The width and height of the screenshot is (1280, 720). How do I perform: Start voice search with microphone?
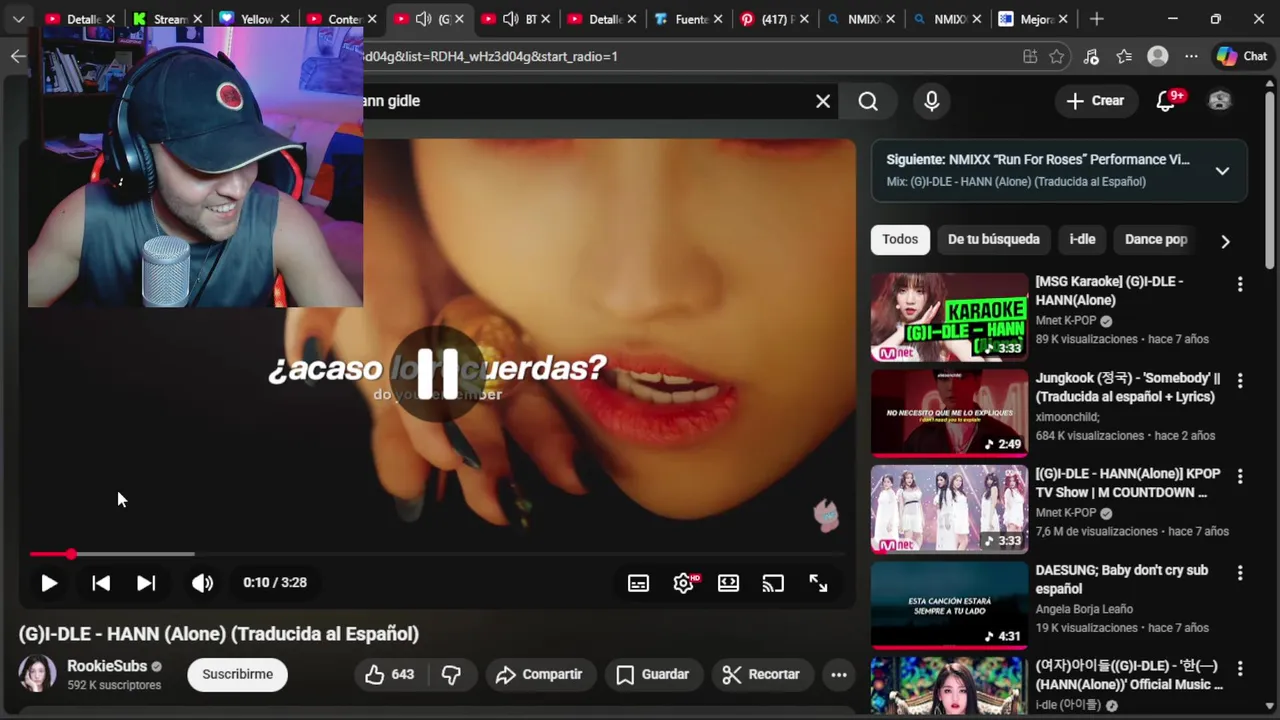tap(932, 101)
